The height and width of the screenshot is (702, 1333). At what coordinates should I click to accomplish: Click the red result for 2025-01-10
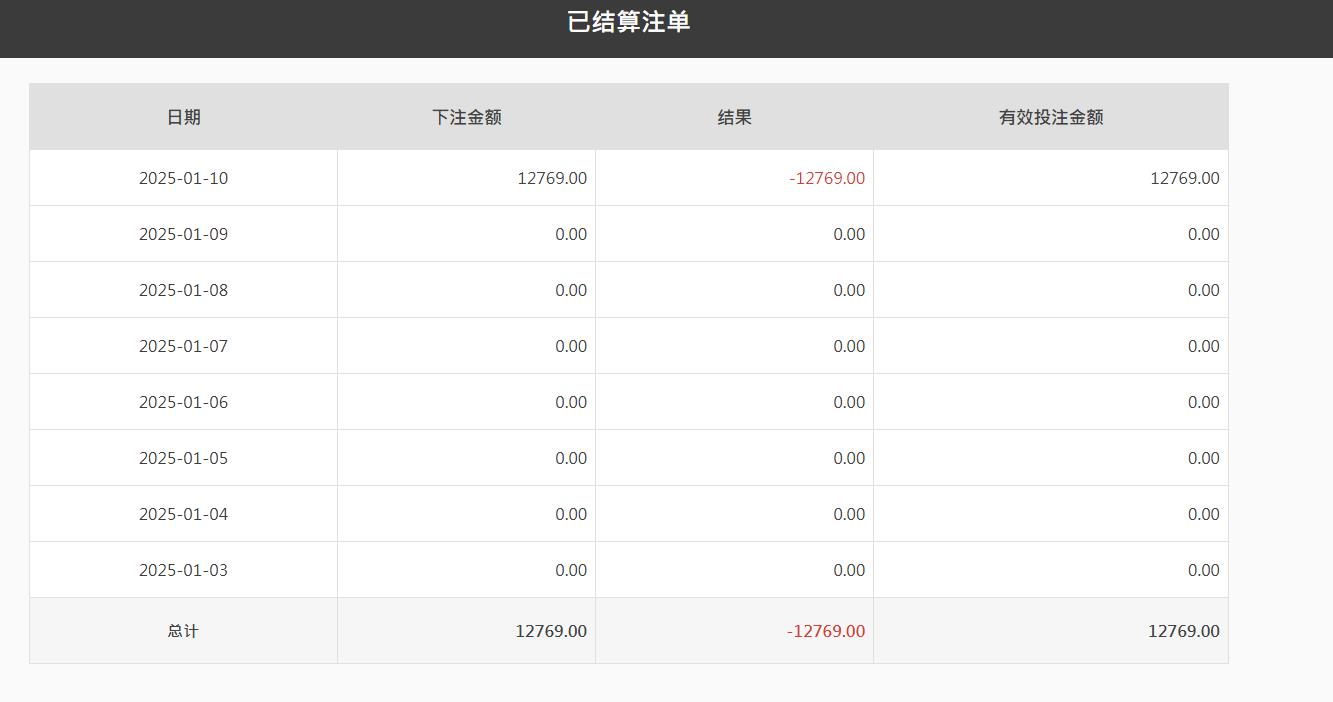coord(827,178)
